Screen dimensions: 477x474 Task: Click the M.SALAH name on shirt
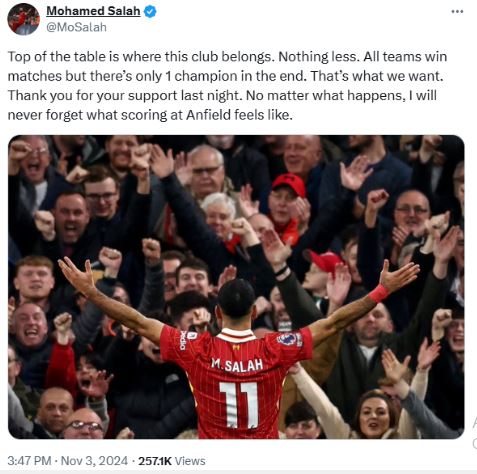point(237,365)
